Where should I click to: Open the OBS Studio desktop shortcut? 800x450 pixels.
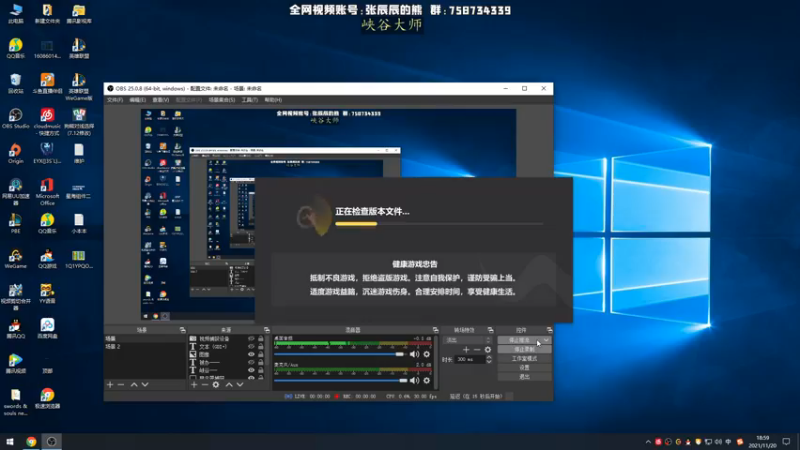pos(15,119)
